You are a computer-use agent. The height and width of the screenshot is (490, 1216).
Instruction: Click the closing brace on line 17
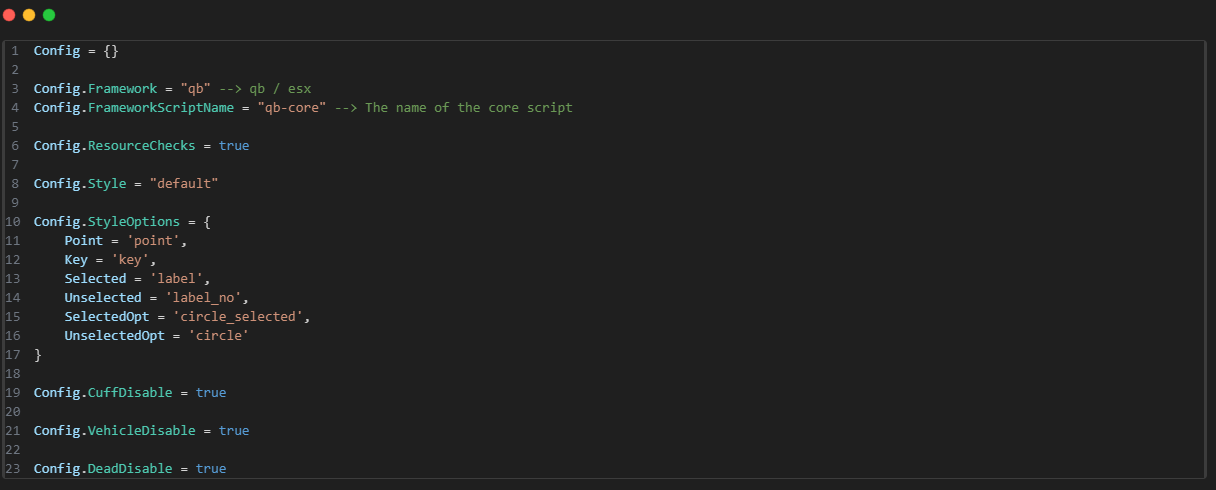(38, 354)
